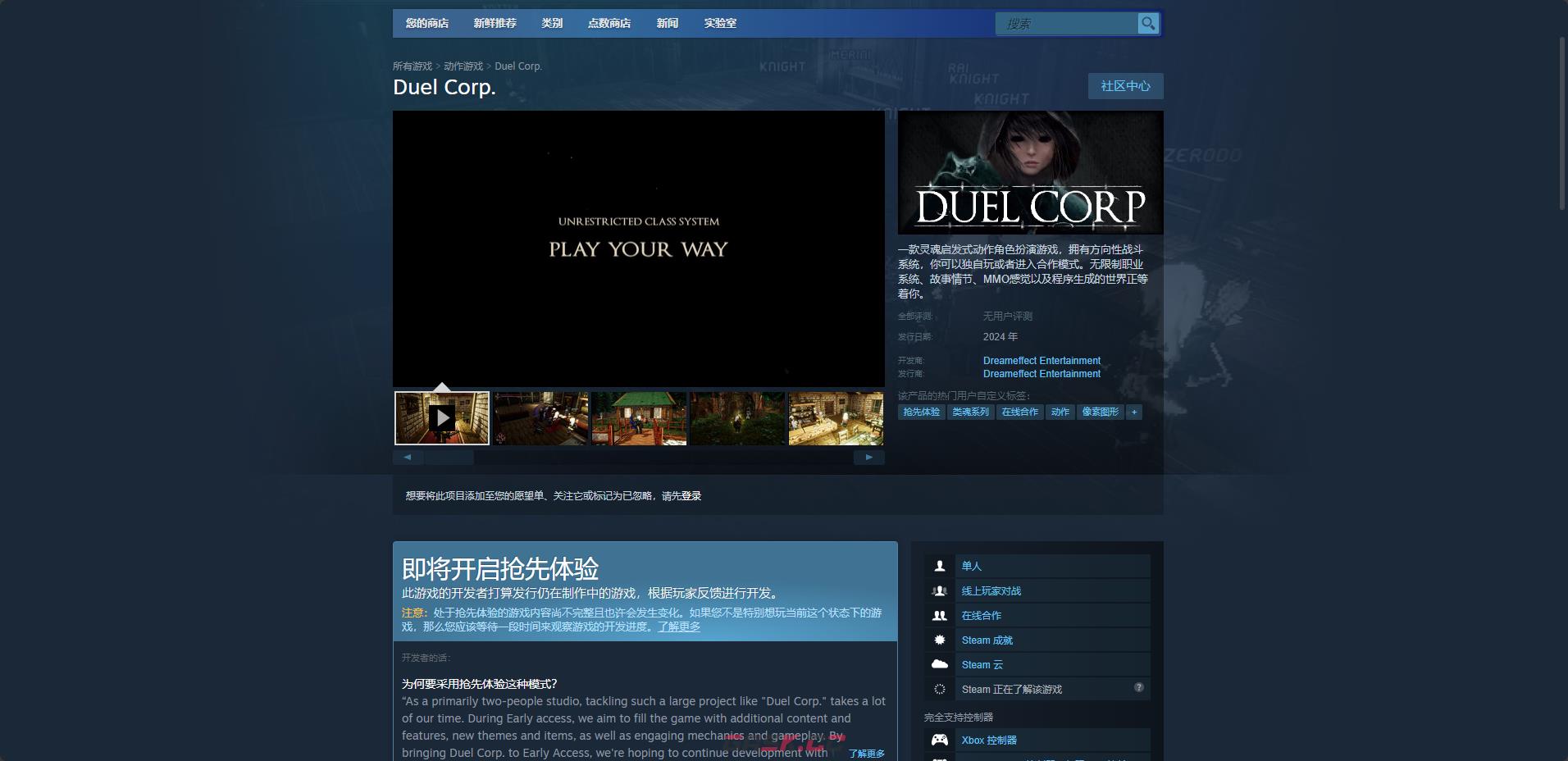Image resolution: width=1568 pixels, height=761 pixels.
Task: Advance the screenshot carousel with right arrow
Action: click(869, 457)
